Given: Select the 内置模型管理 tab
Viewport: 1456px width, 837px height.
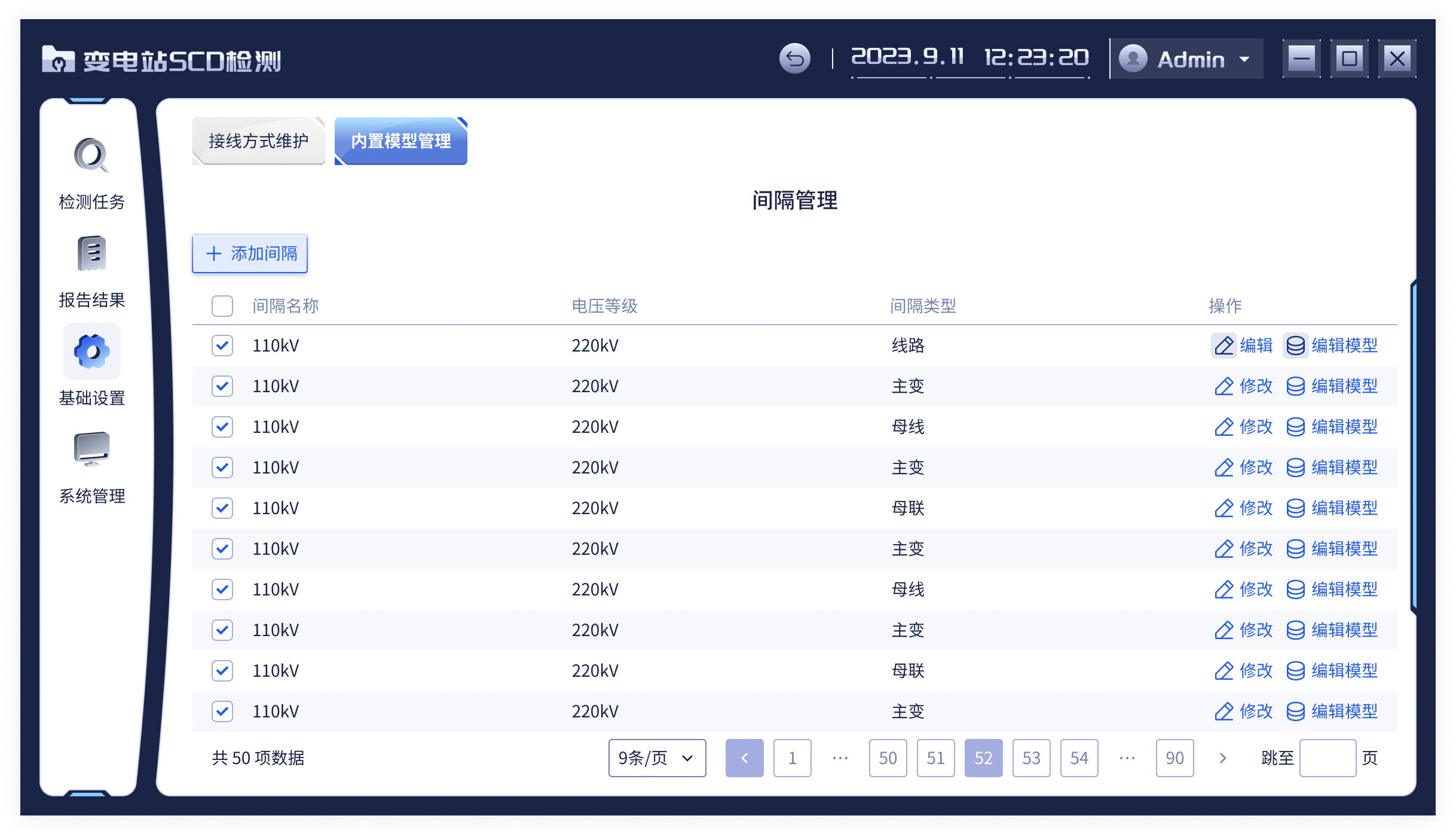Looking at the screenshot, I should point(400,141).
